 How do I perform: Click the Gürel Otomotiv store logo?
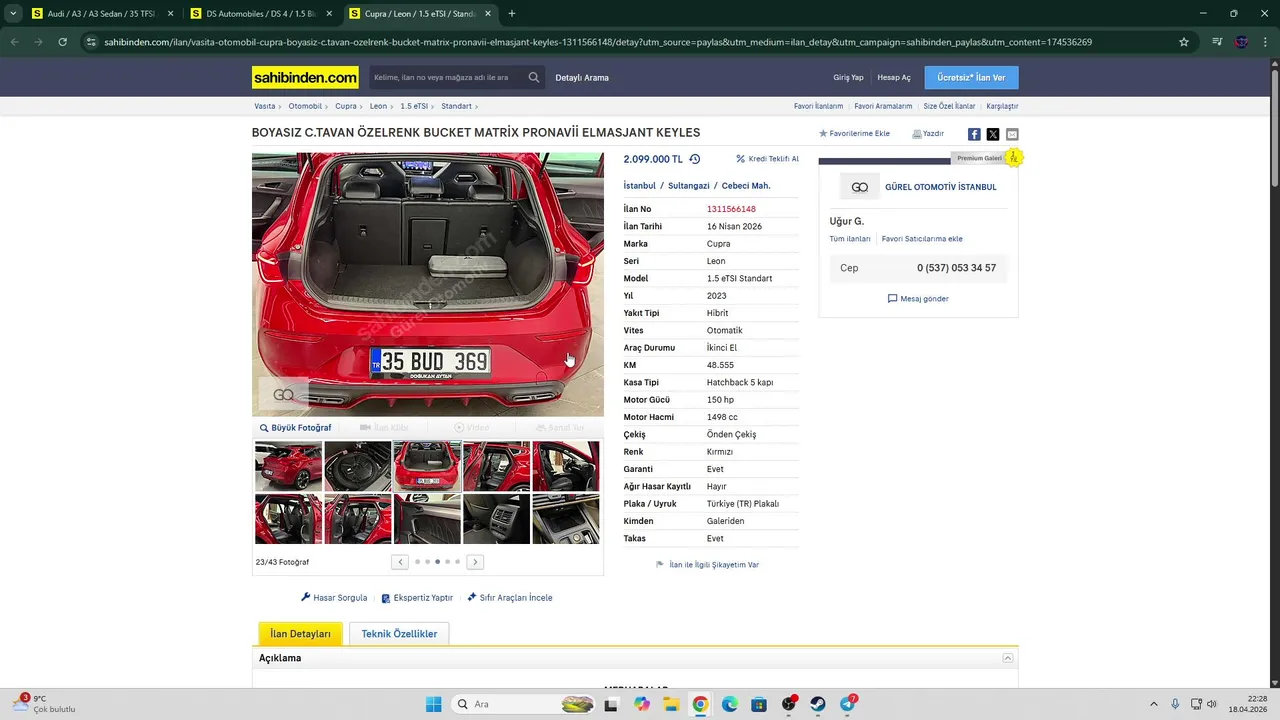click(x=859, y=187)
